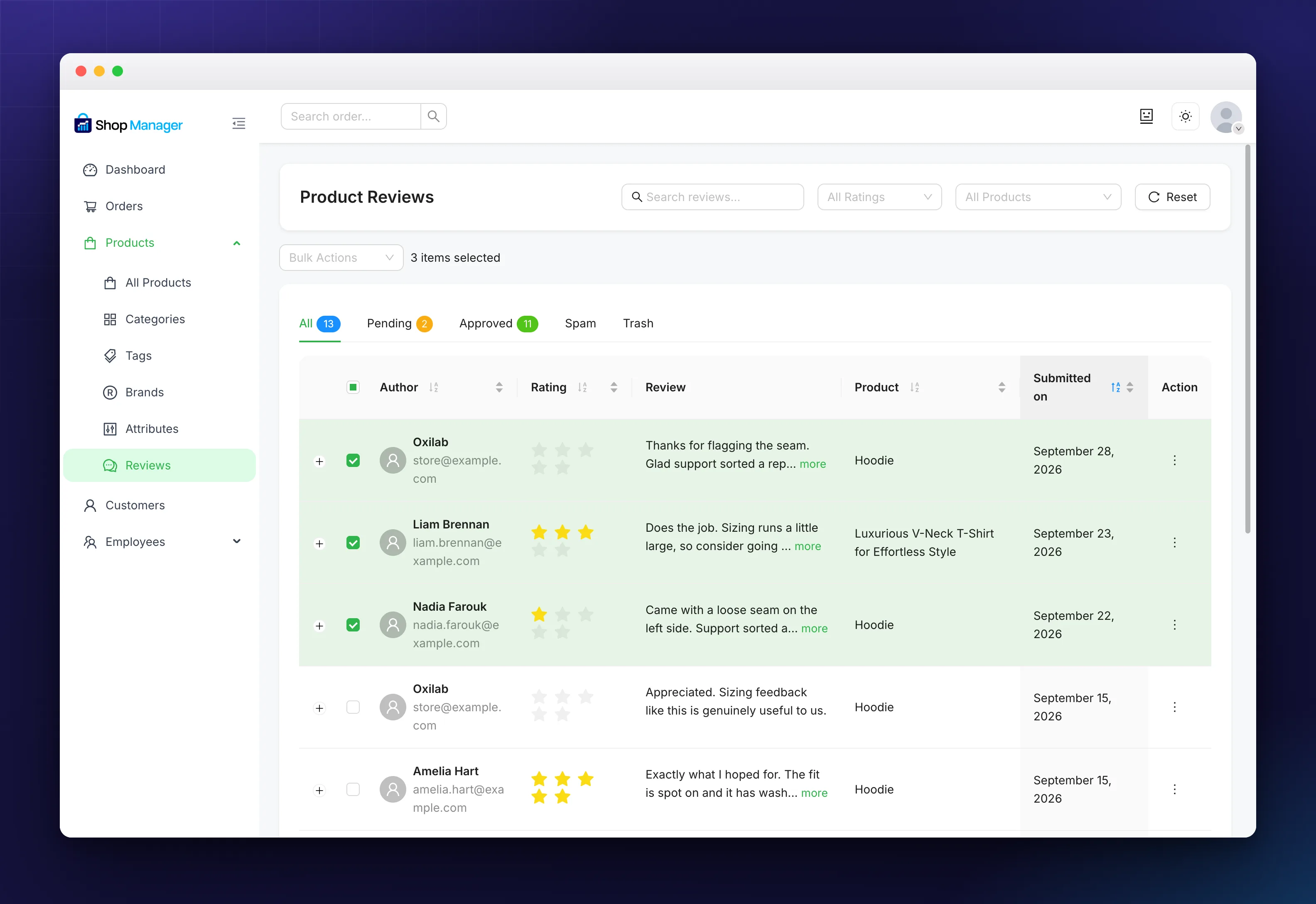This screenshot has width=1316, height=904.
Task: Click the search order magnifier icon
Action: [x=433, y=117]
